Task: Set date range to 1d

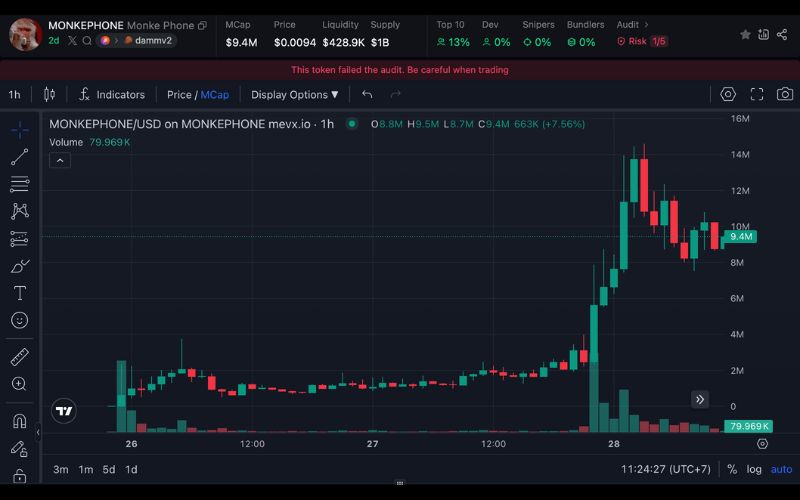Action: point(131,469)
